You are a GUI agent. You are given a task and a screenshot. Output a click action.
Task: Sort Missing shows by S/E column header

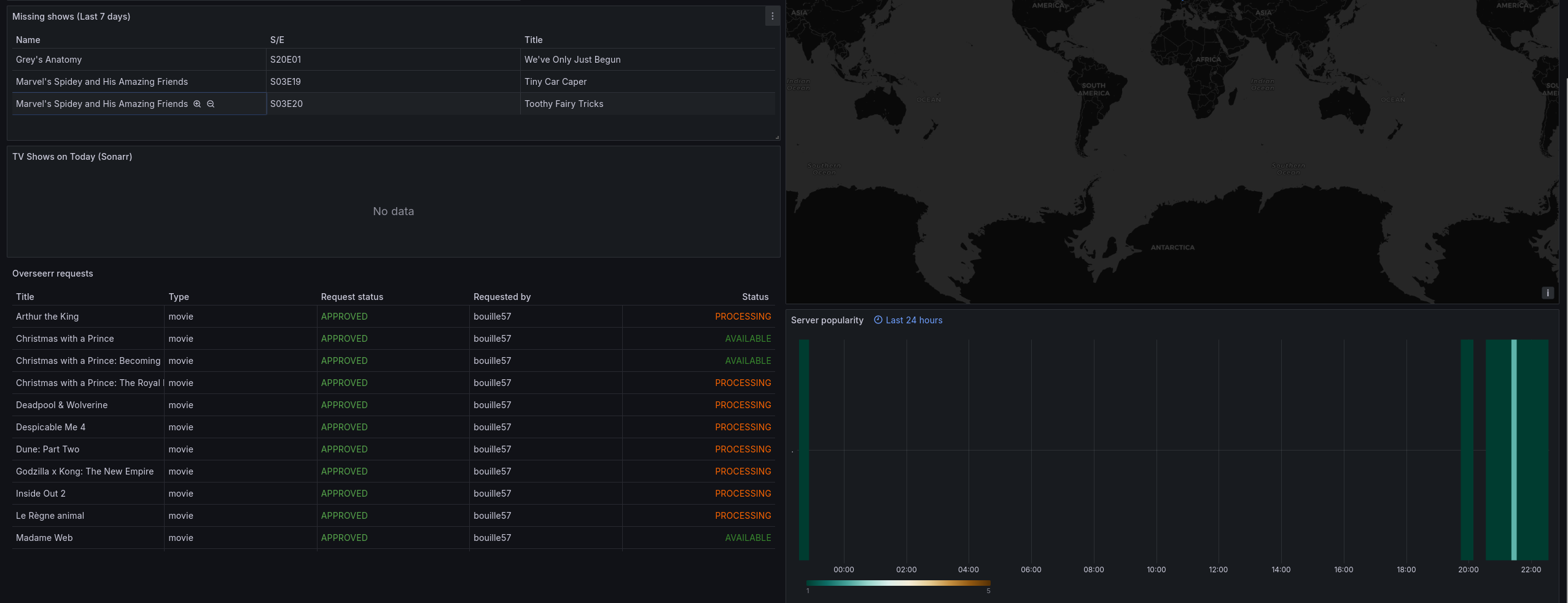277,40
